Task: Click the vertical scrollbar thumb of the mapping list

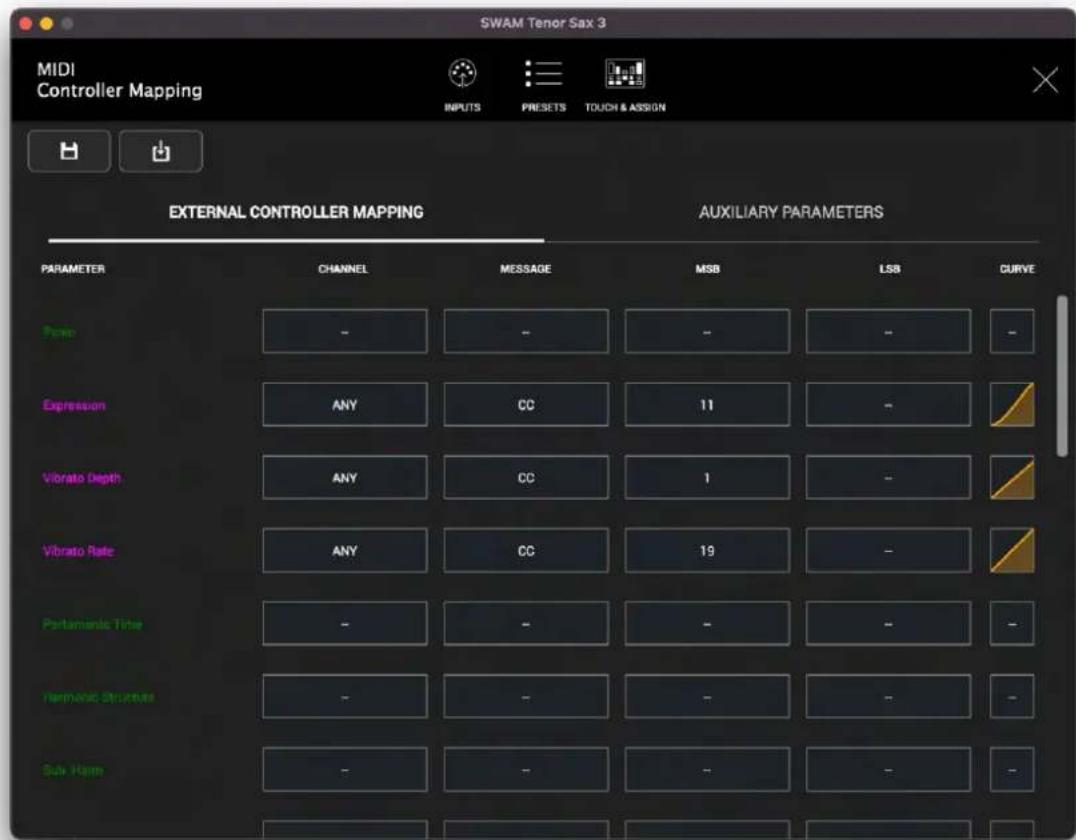Action: point(1062,375)
